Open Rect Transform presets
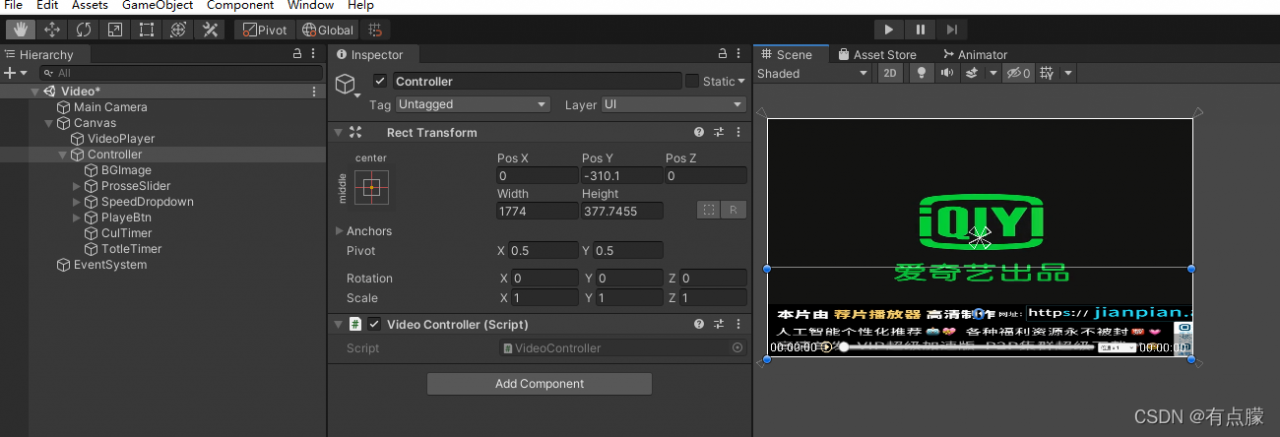 pyautogui.click(x=719, y=132)
